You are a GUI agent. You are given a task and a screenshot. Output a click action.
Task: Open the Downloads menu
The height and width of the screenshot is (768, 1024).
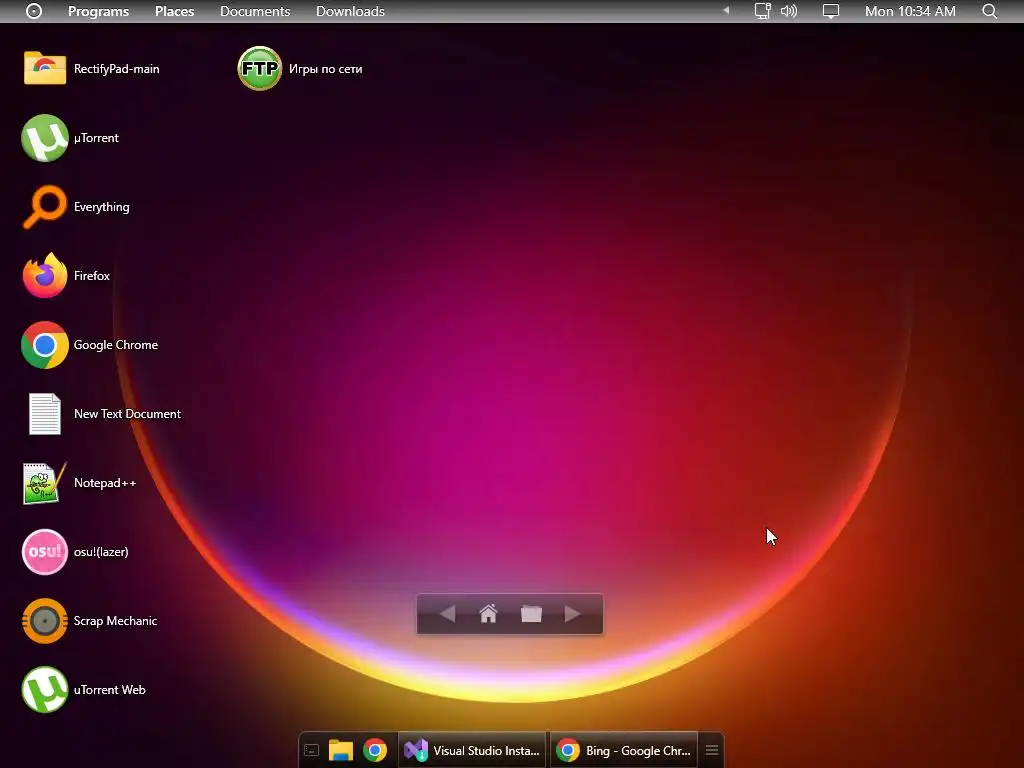click(350, 11)
